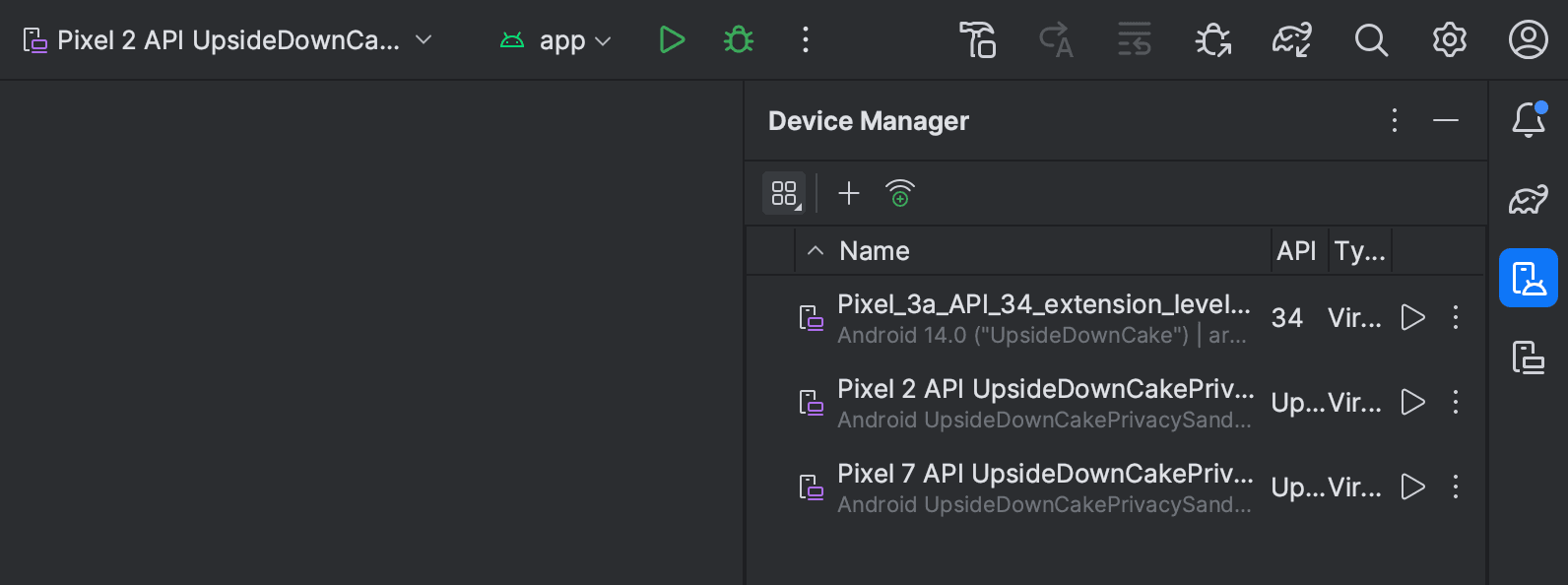Click the API column header
The height and width of the screenshot is (585, 1568).
click(x=1297, y=251)
